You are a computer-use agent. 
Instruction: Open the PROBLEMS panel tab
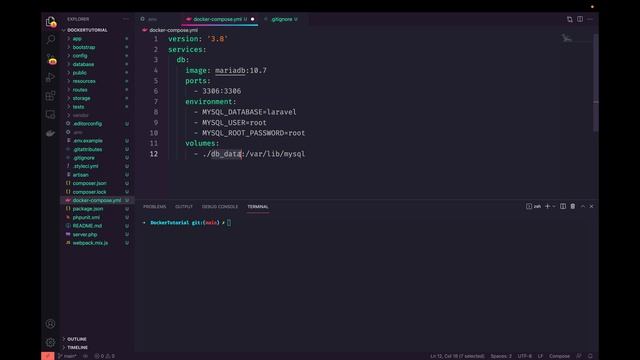155,207
